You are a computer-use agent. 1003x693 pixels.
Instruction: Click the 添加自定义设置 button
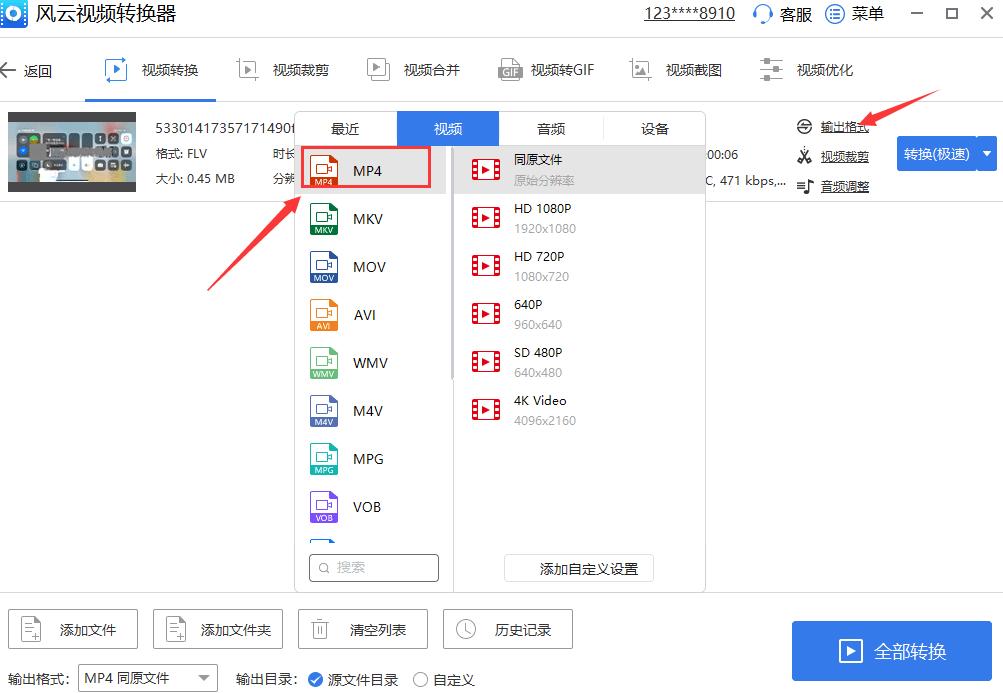578,568
